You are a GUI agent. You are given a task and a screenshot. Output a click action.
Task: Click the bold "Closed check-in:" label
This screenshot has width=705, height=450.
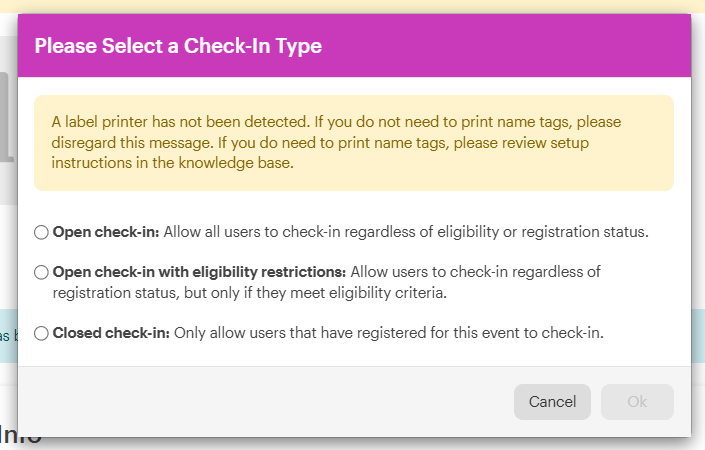pos(111,333)
